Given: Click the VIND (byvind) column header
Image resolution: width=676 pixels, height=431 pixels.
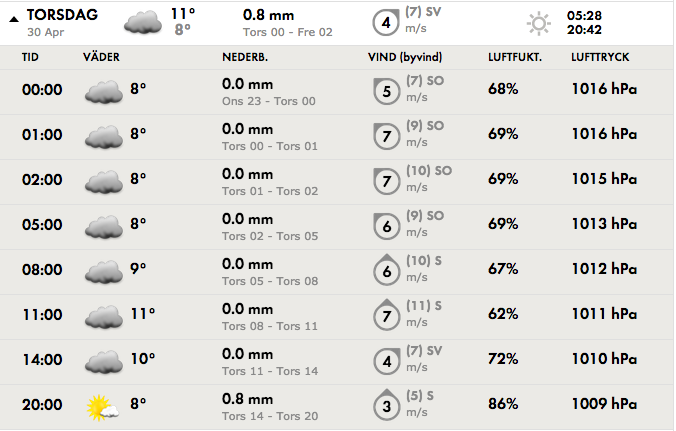Looking at the screenshot, I should pyautogui.click(x=405, y=57).
